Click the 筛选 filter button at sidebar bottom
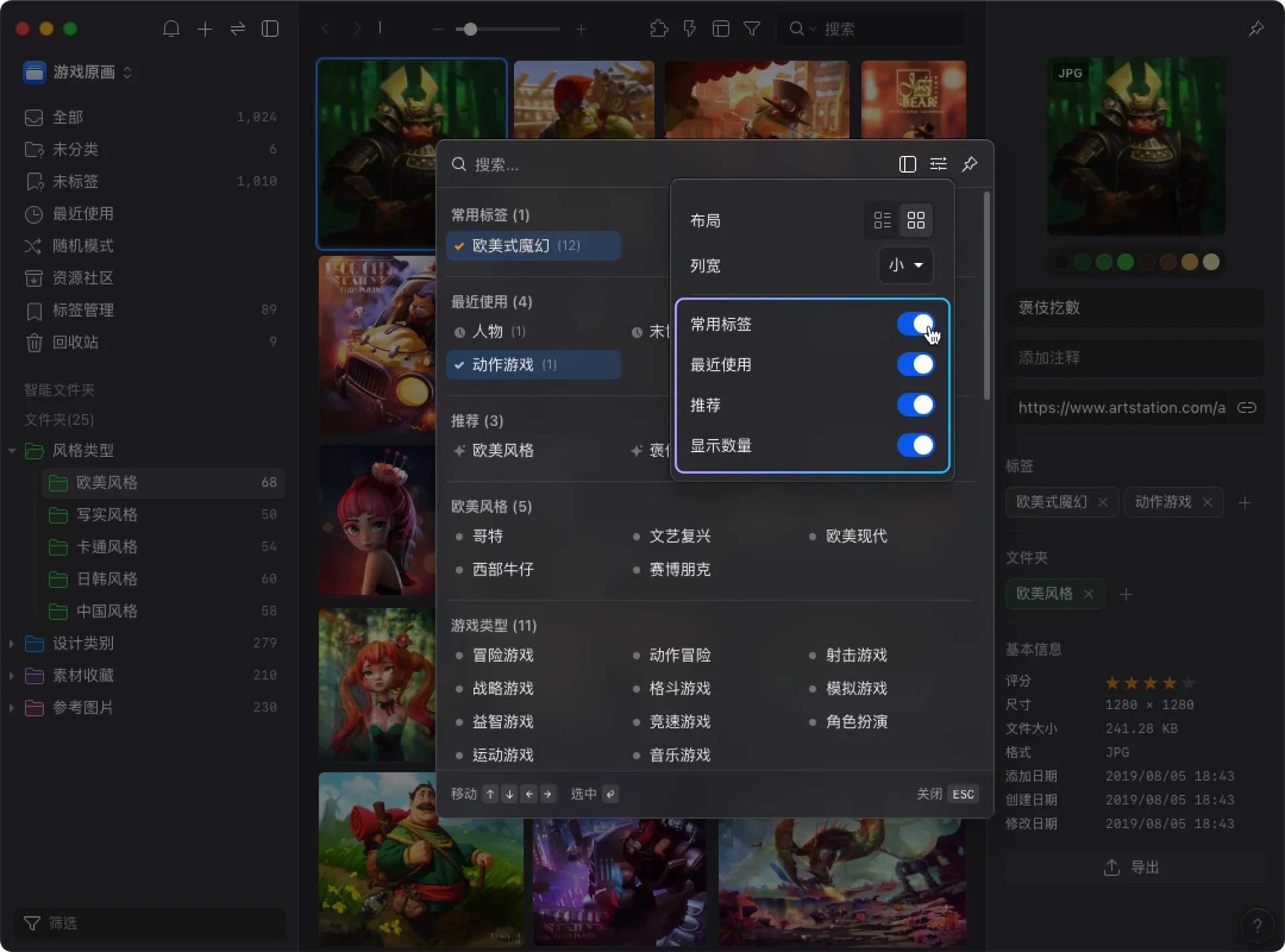 point(151,923)
